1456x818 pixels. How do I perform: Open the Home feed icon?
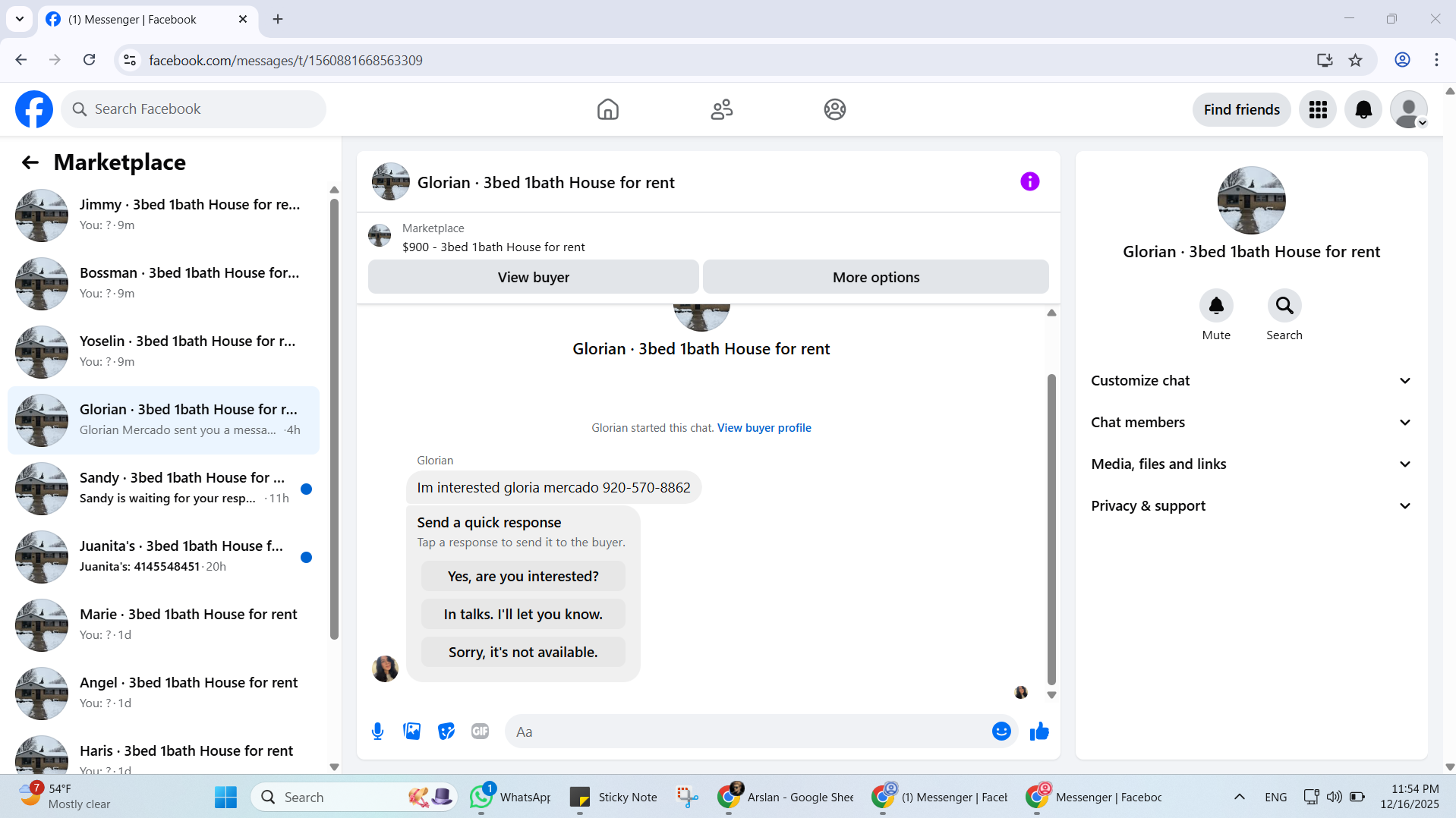point(607,109)
